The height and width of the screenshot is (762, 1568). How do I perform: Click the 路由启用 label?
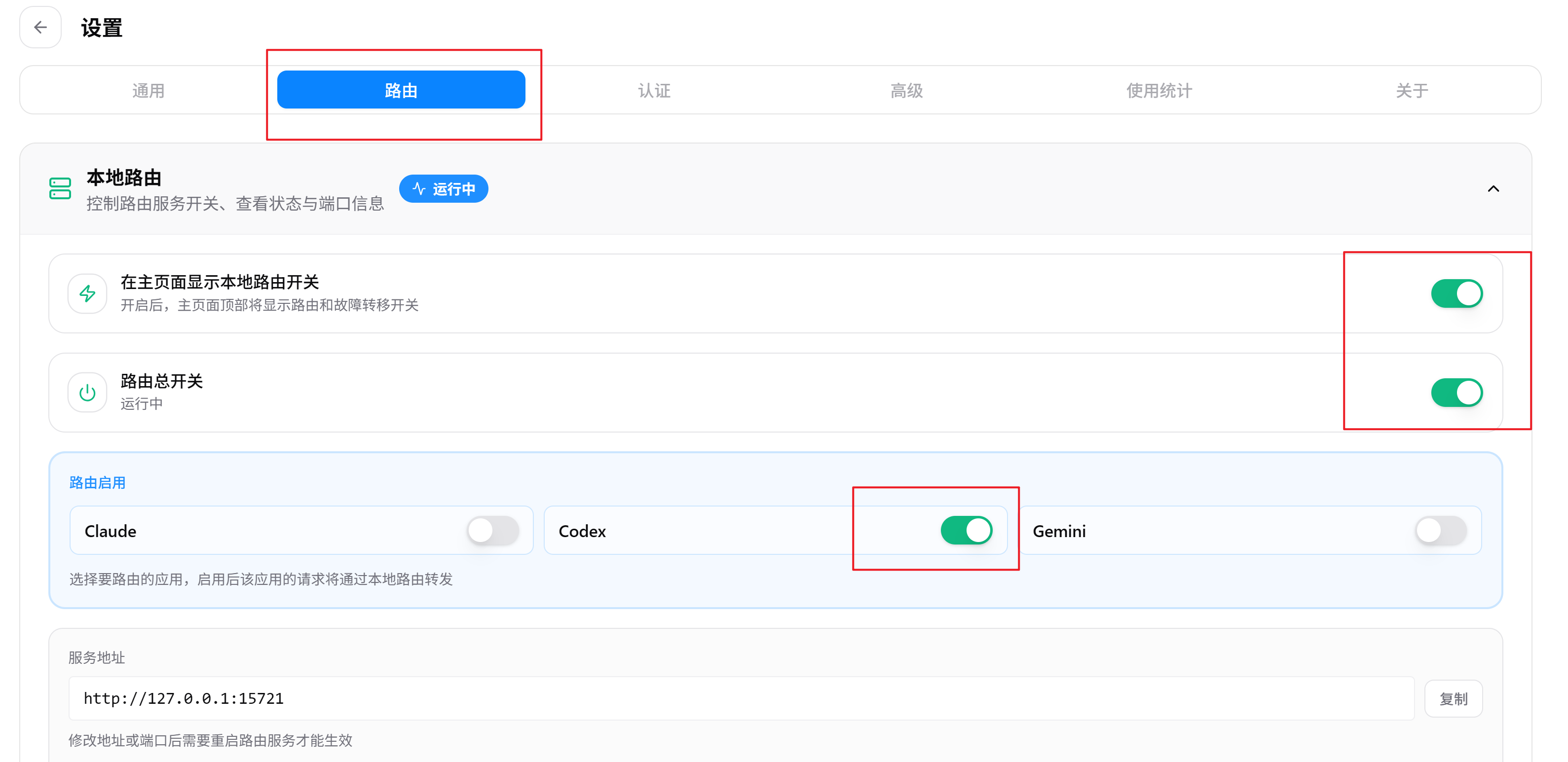97,483
